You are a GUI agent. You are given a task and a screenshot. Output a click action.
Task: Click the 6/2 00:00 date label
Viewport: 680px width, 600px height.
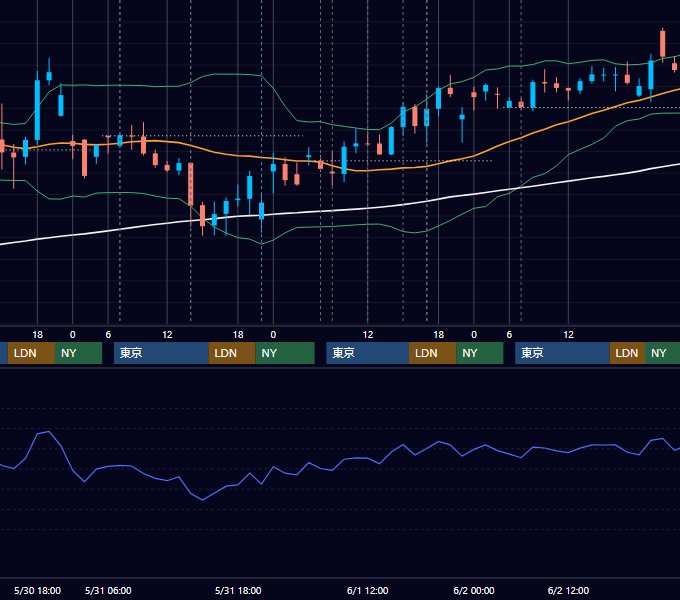tap(474, 590)
